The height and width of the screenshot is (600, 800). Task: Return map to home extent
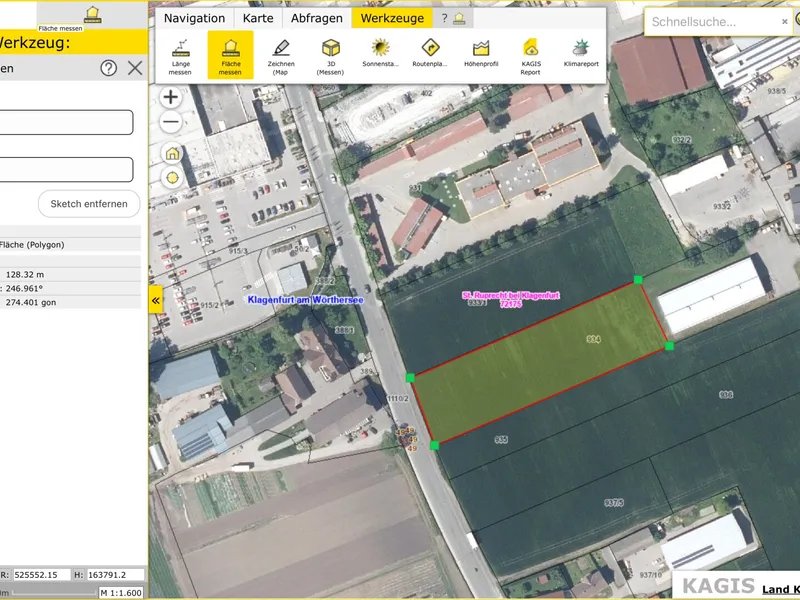(172, 153)
